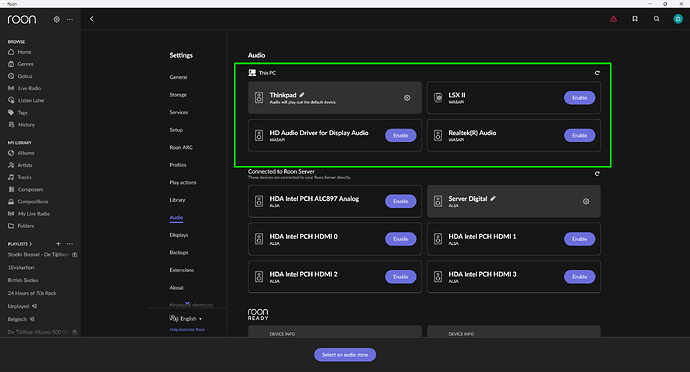Add new playlist with plus icon
Viewport: 690px width, 372px height.
(58, 243)
